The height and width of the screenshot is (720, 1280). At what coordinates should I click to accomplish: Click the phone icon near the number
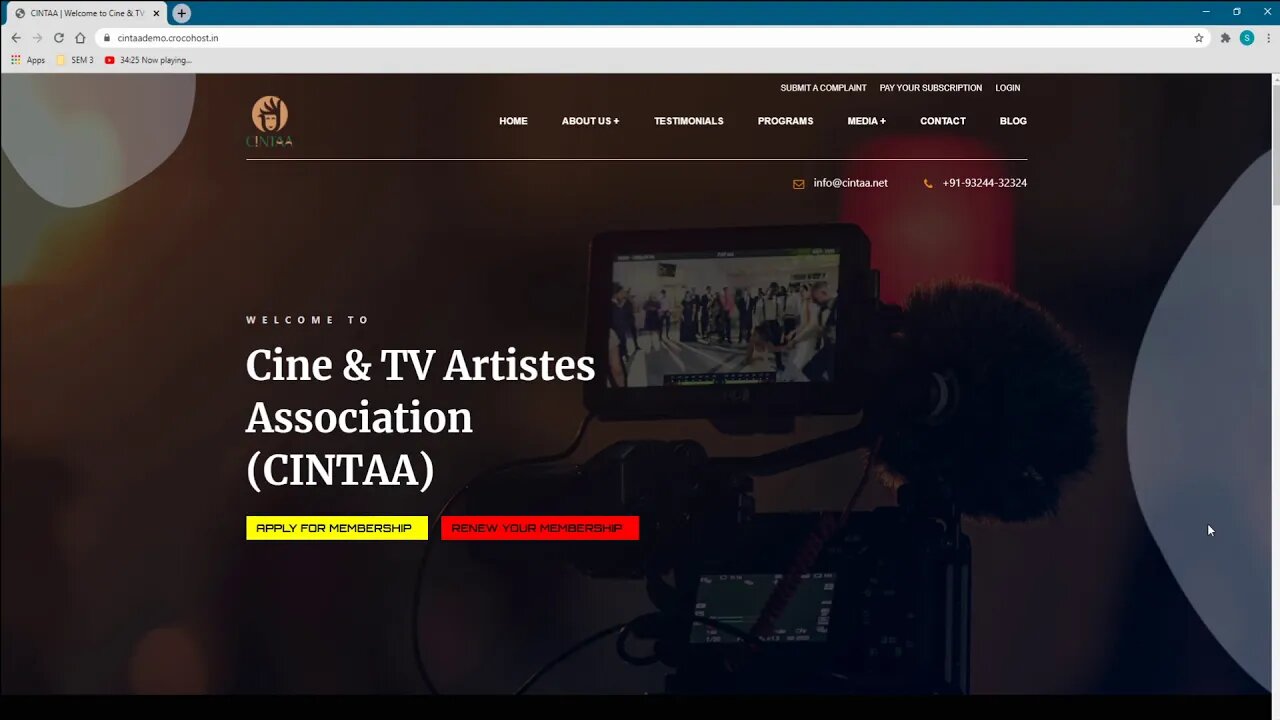[928, 184]
